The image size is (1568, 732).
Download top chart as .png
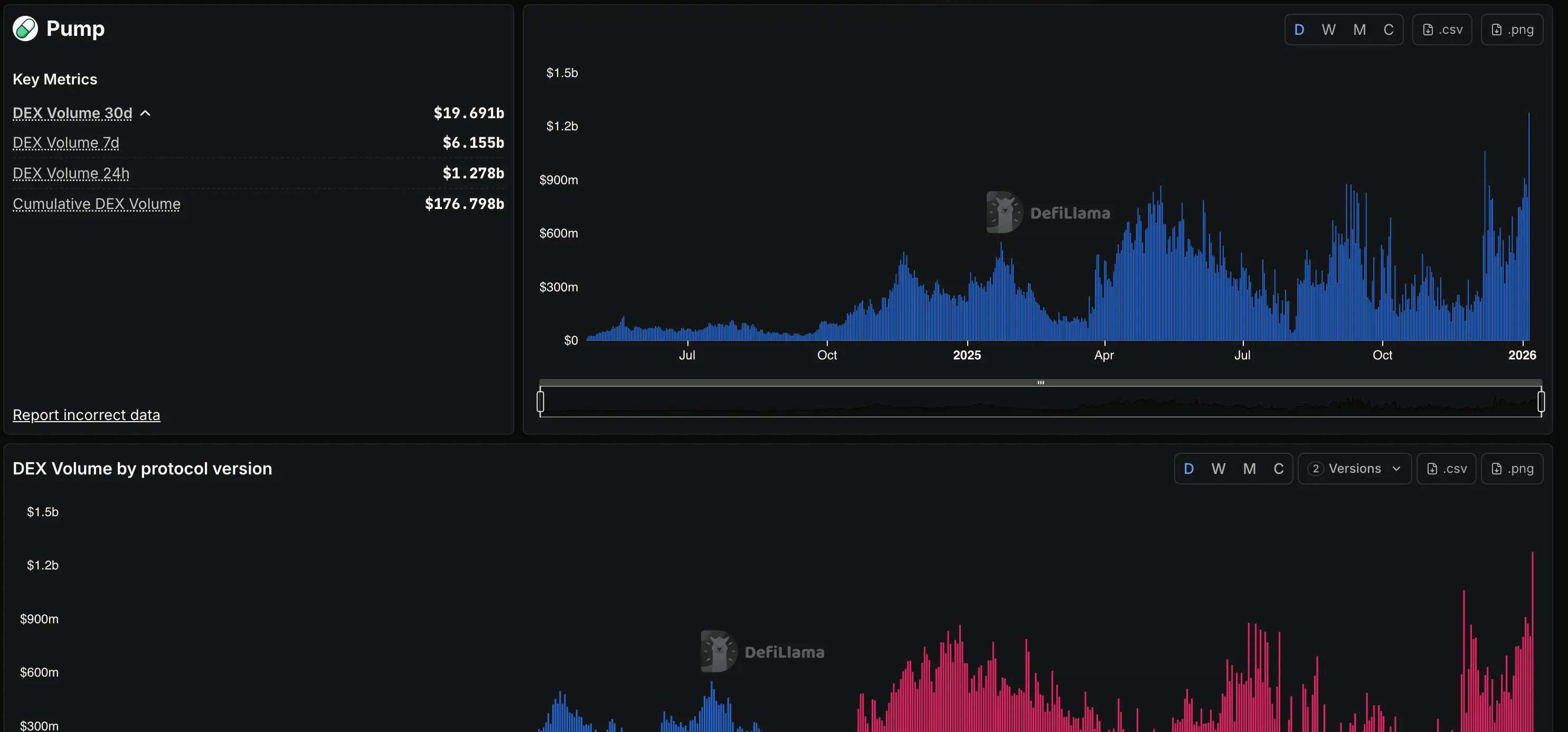tap(1512, 30)
